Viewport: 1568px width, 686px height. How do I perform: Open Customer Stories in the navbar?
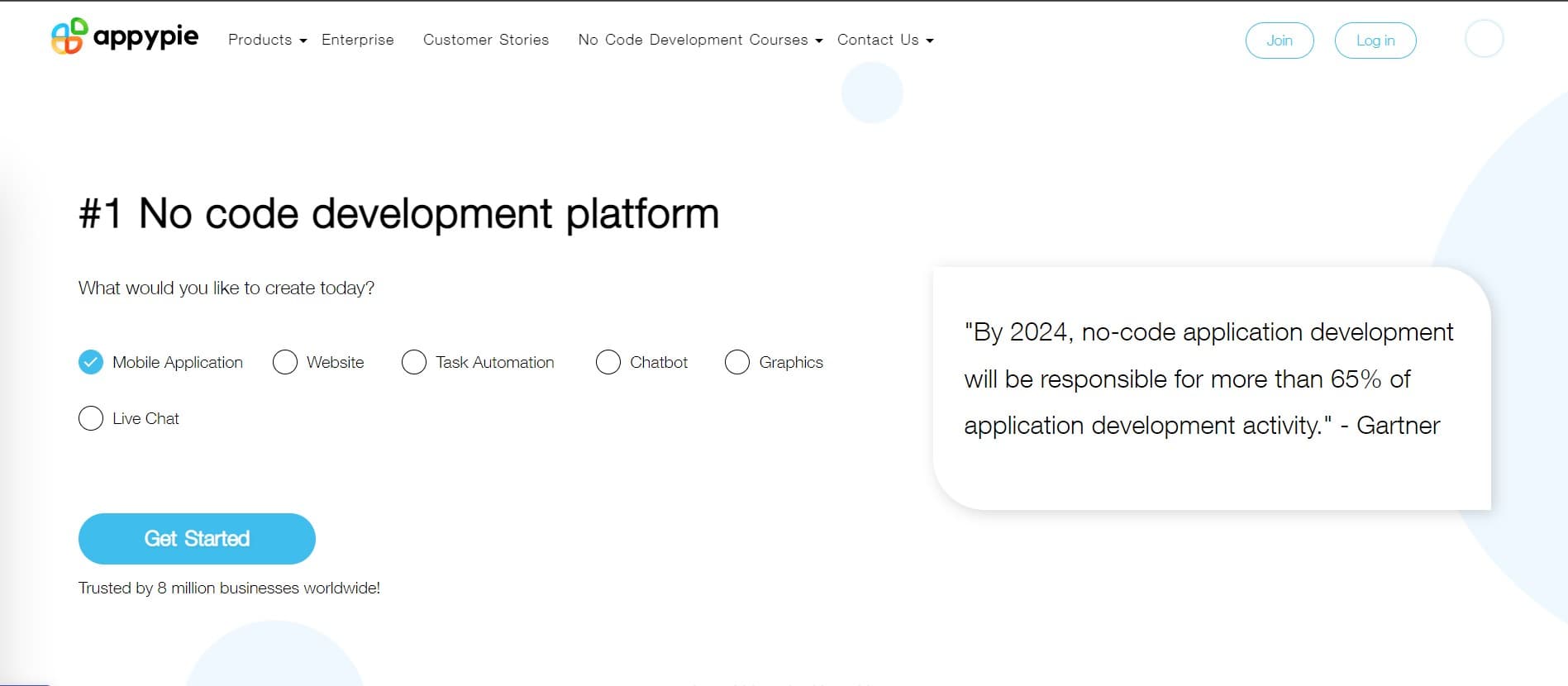click(486, 40)
